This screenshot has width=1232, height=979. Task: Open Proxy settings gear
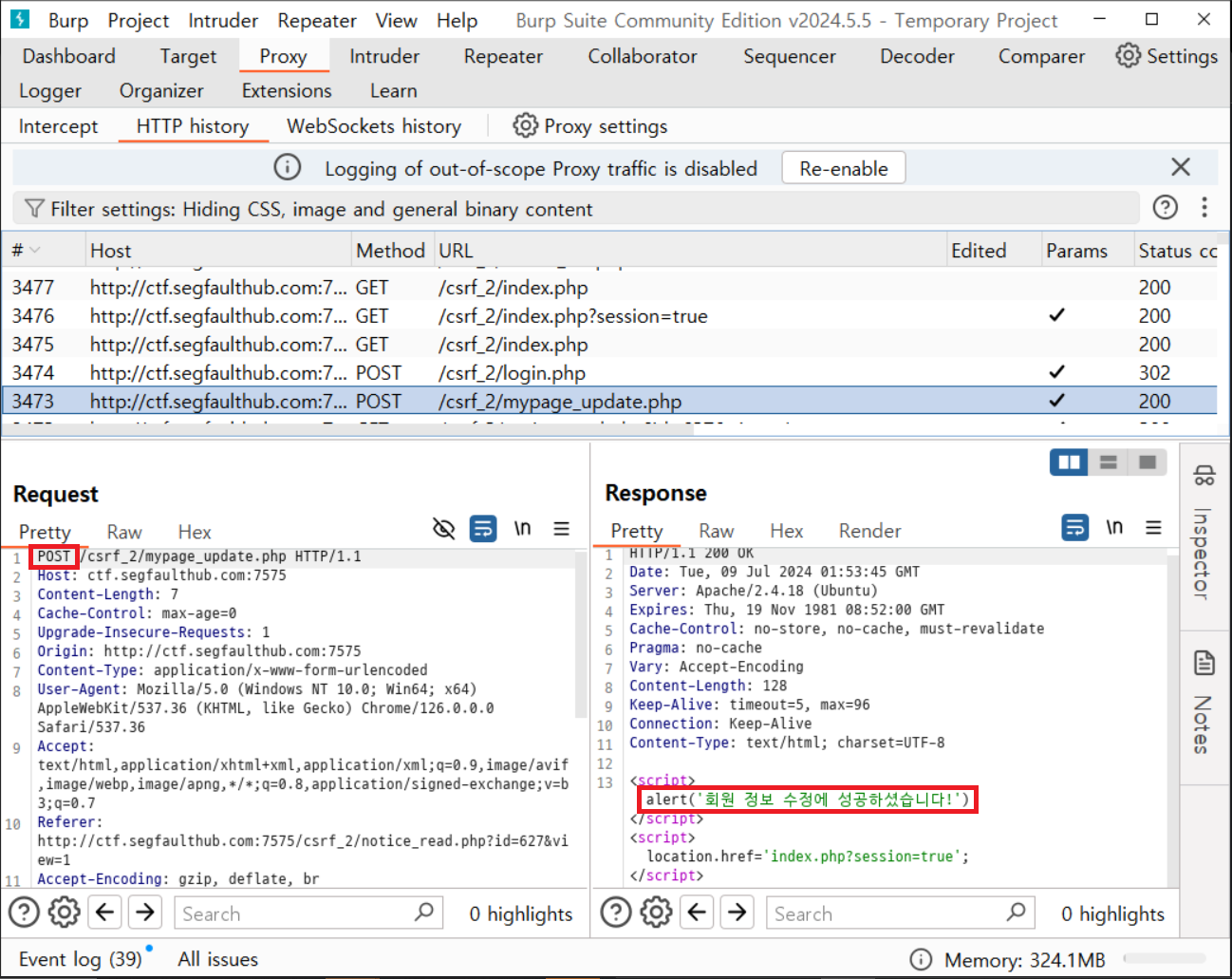point(590,126)
